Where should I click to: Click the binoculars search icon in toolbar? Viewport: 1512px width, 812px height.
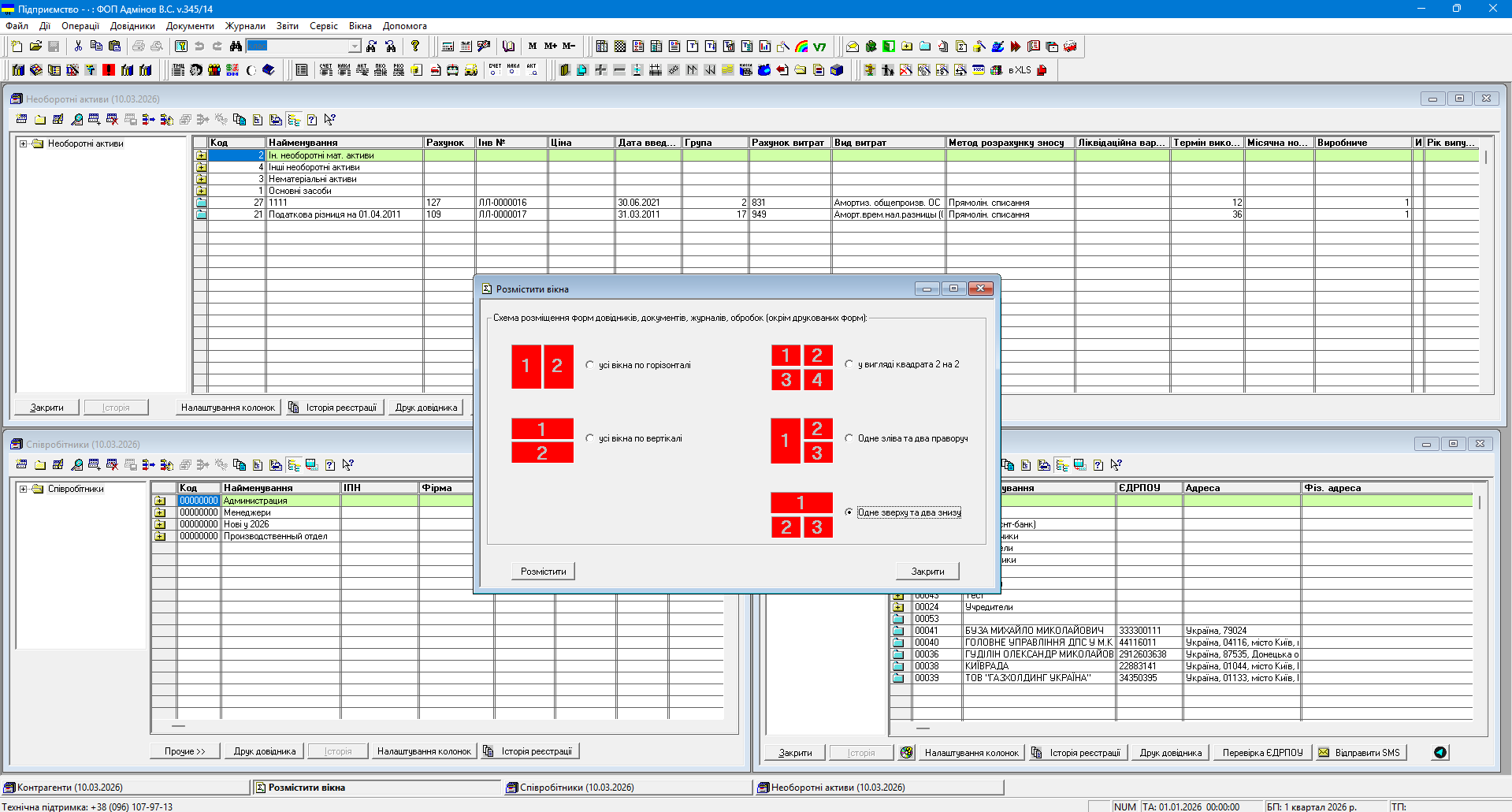(236, 47)
